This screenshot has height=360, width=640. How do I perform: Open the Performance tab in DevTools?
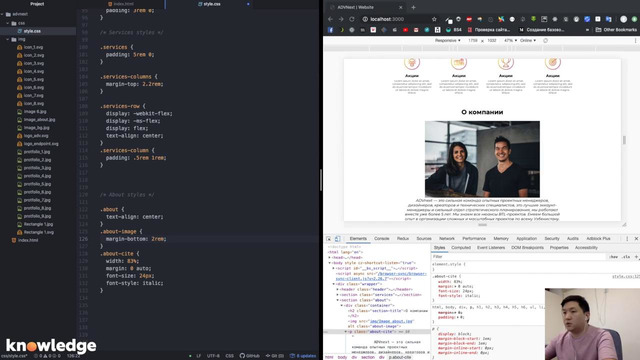click(474, 239)
